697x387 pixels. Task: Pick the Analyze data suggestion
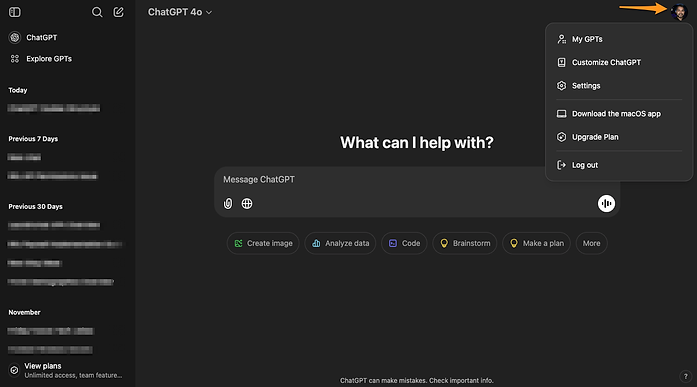pos(340,243)
